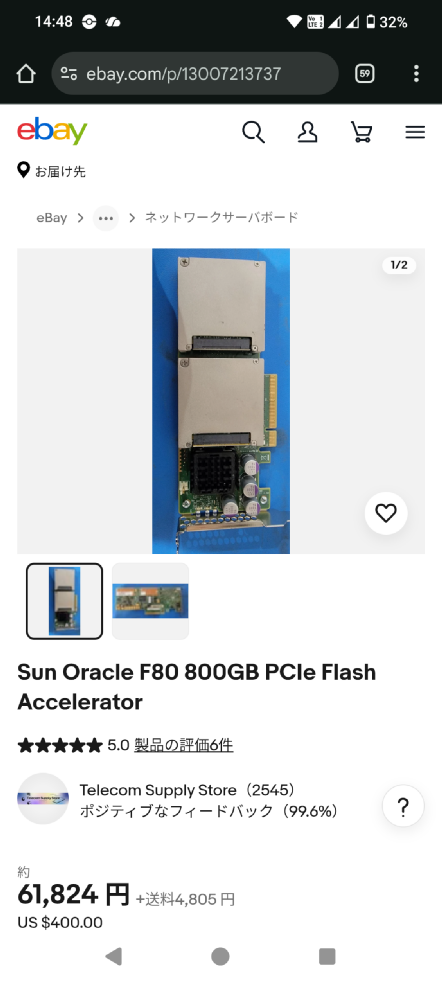442x982 pixels.
Task: Open the shopping cart
Action: (361, 132)
